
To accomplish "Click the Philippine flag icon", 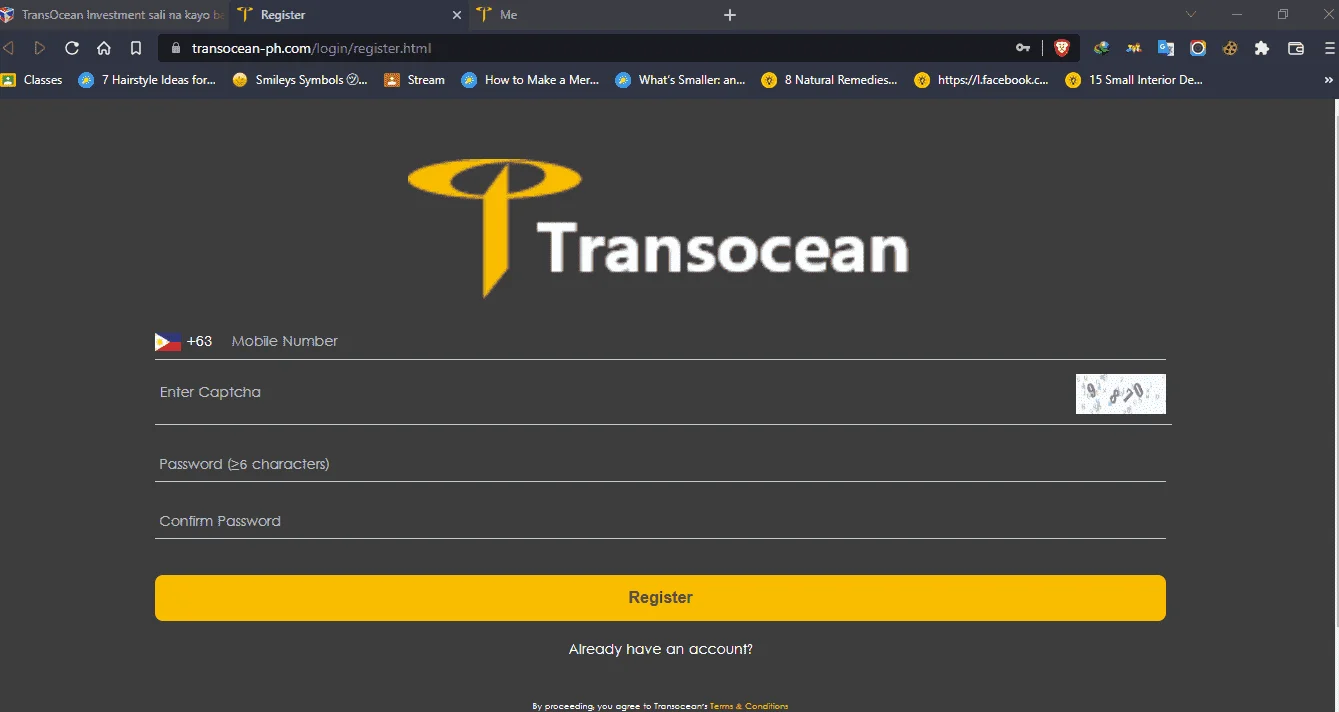I will click(168, 341).
